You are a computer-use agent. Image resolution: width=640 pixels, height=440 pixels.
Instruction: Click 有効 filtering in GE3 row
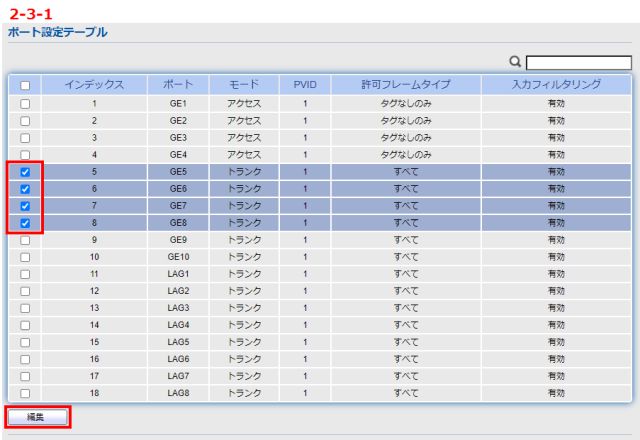[x=556, y=138]
